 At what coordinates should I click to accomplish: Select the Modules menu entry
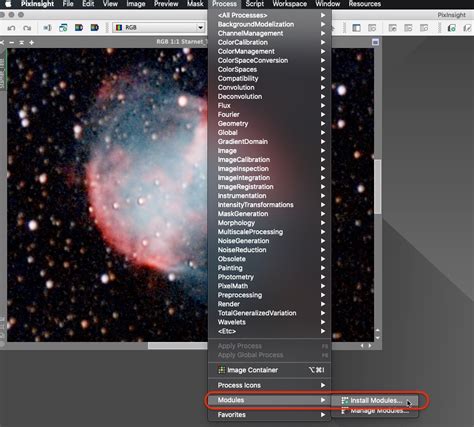(269, 400)
